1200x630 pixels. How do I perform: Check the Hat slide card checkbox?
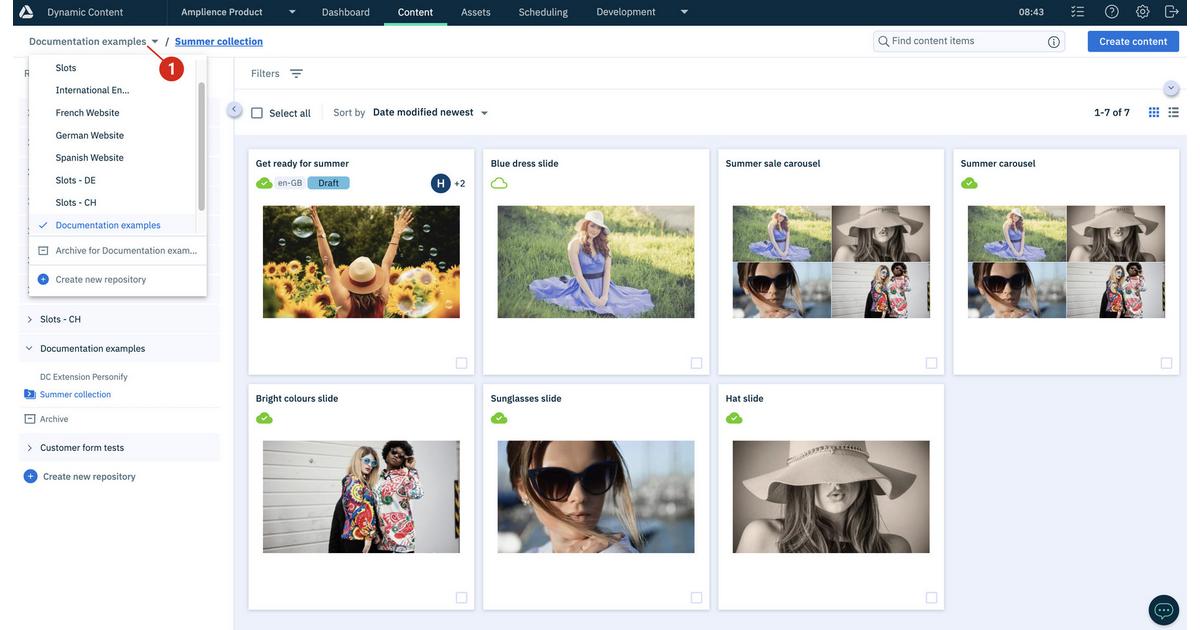click(931, 598)
